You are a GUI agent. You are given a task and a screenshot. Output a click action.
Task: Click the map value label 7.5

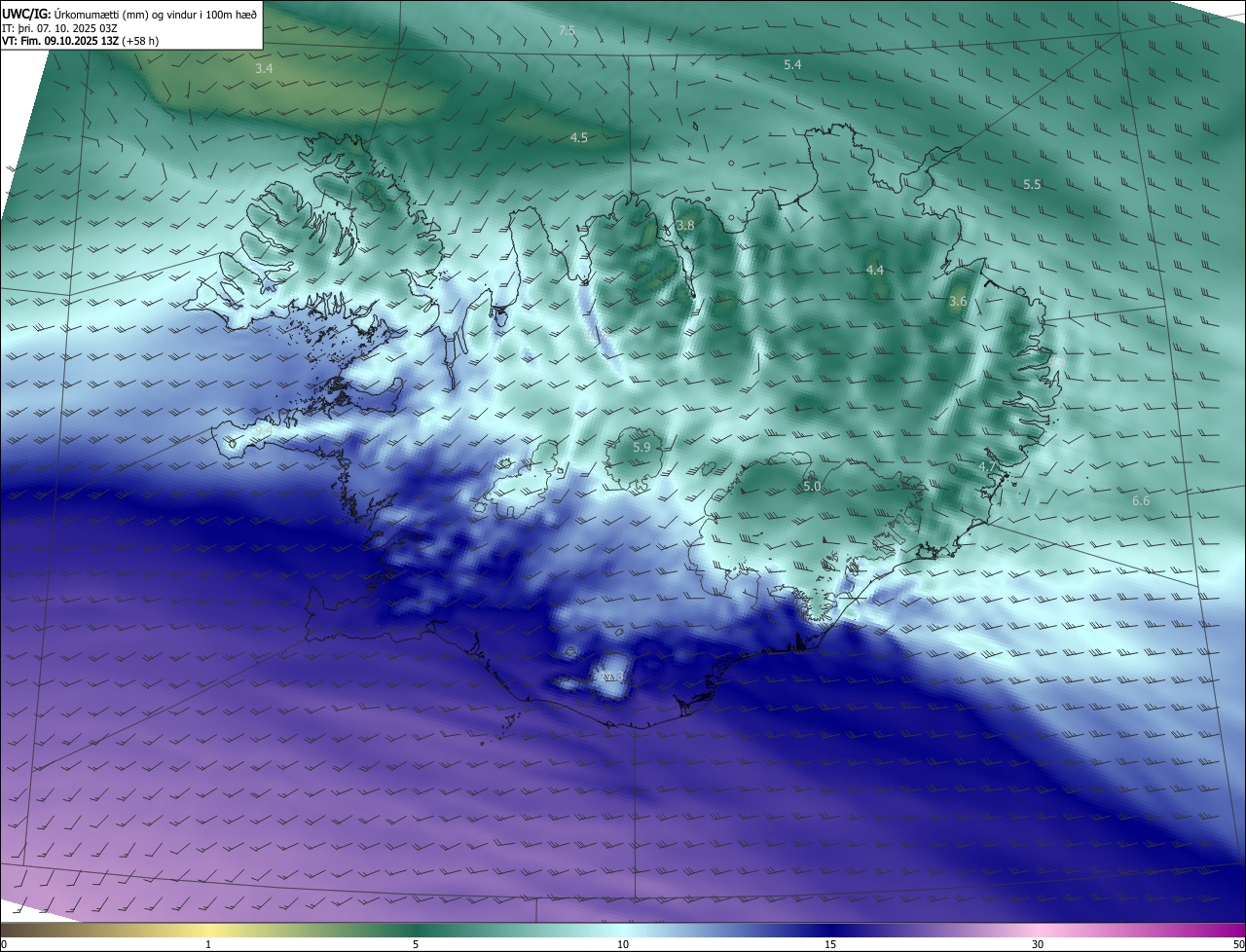[x=567, y=31]
